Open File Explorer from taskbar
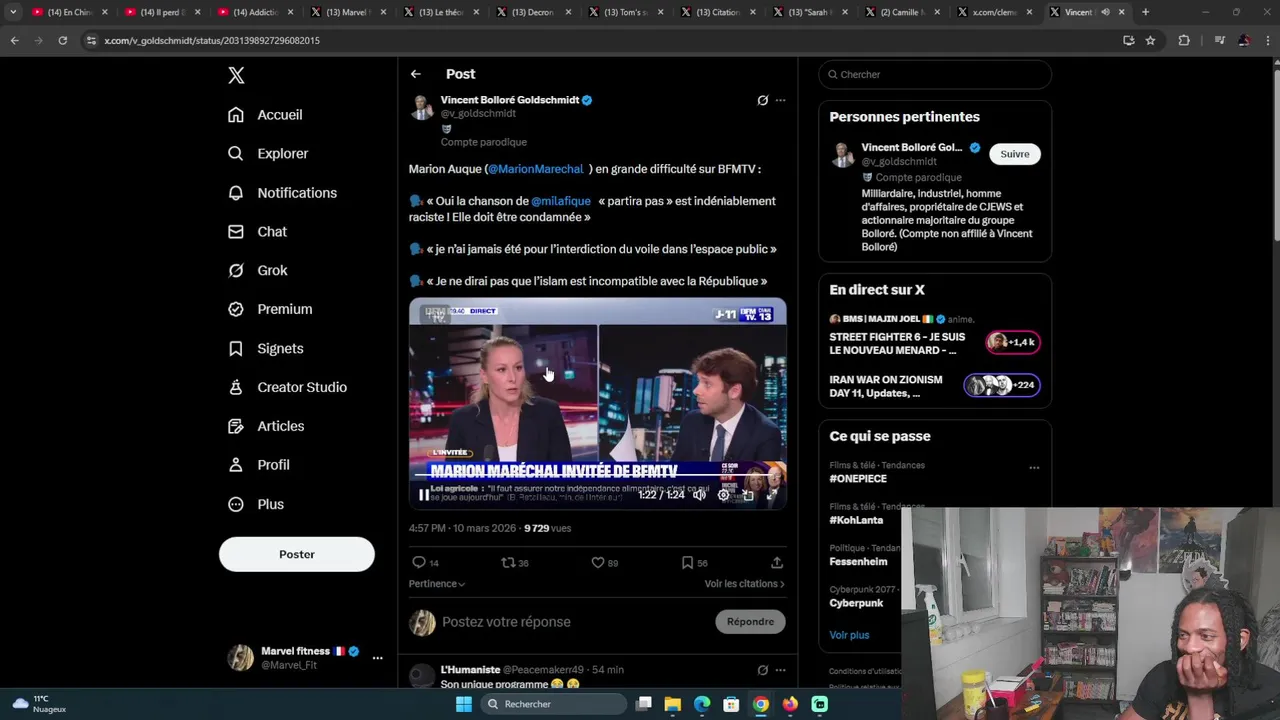The height and width of the screenshot is (720, 1280). pyautogui.click(x=673, y=704)
